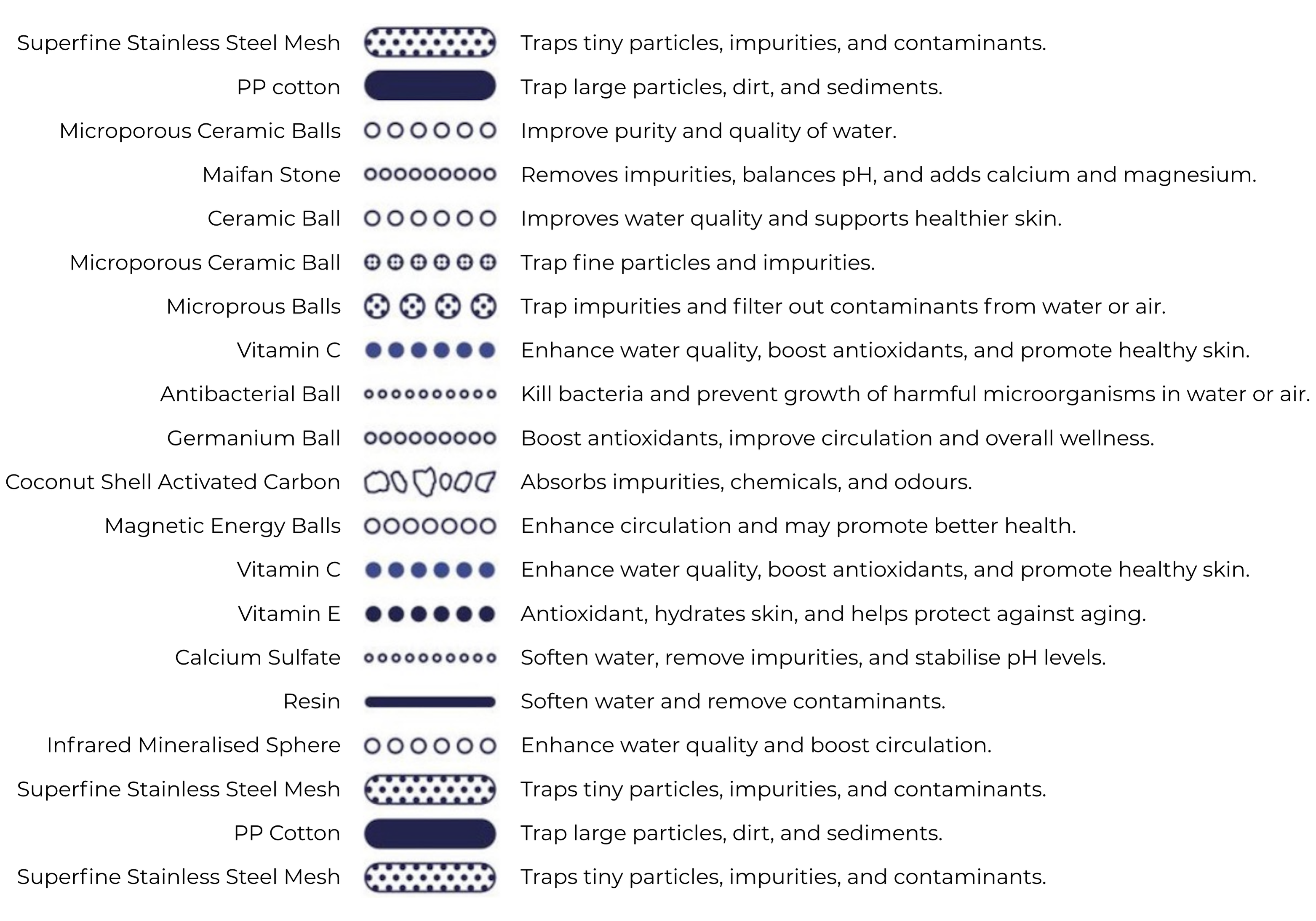The width and height of the screenshot is (1316, 921).
Task: Select the Microprous Balls icon
Action: click(x=430, y=307)
